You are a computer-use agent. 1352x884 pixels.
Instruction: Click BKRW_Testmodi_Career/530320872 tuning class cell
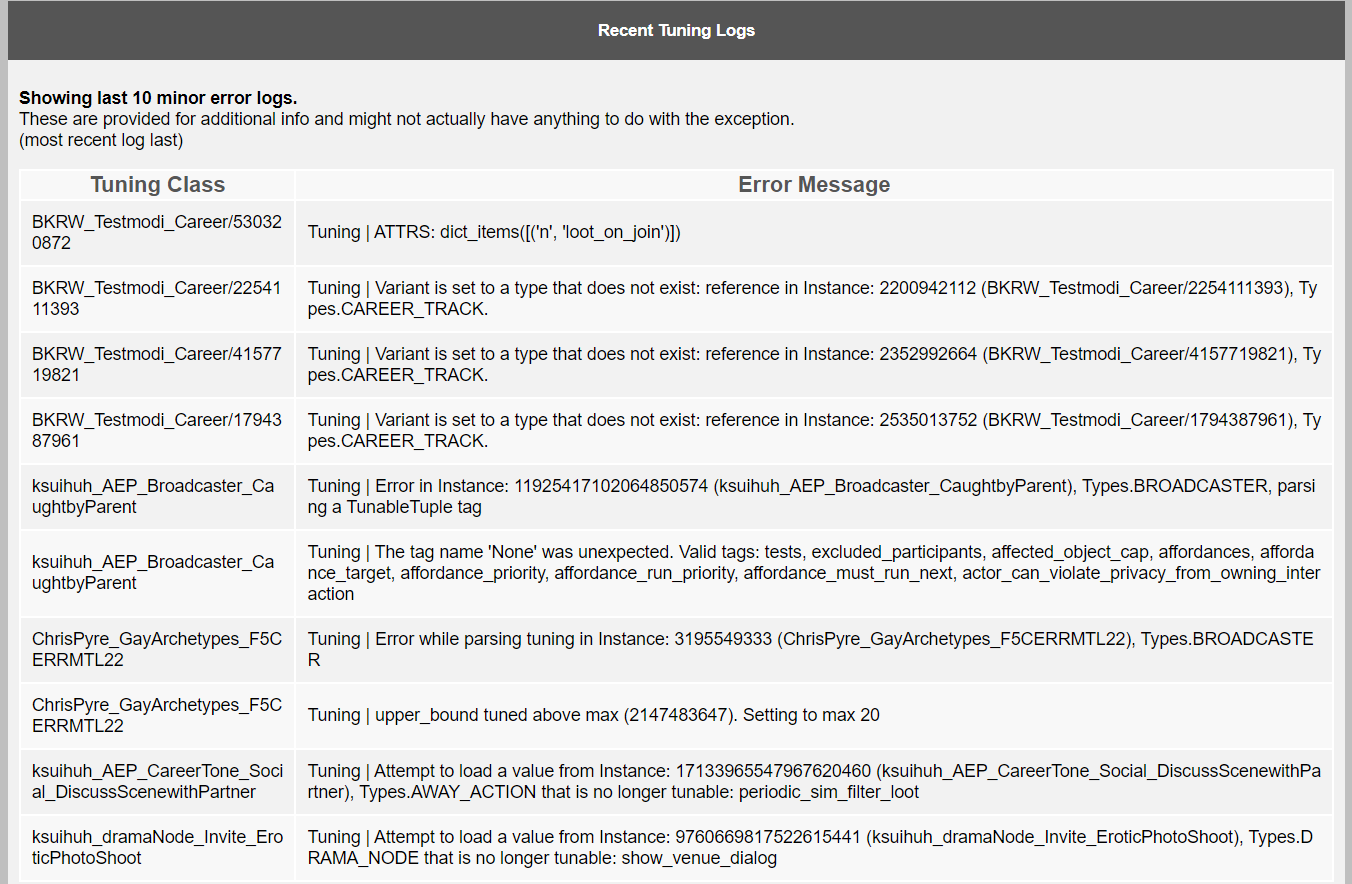tap(158, 232)
